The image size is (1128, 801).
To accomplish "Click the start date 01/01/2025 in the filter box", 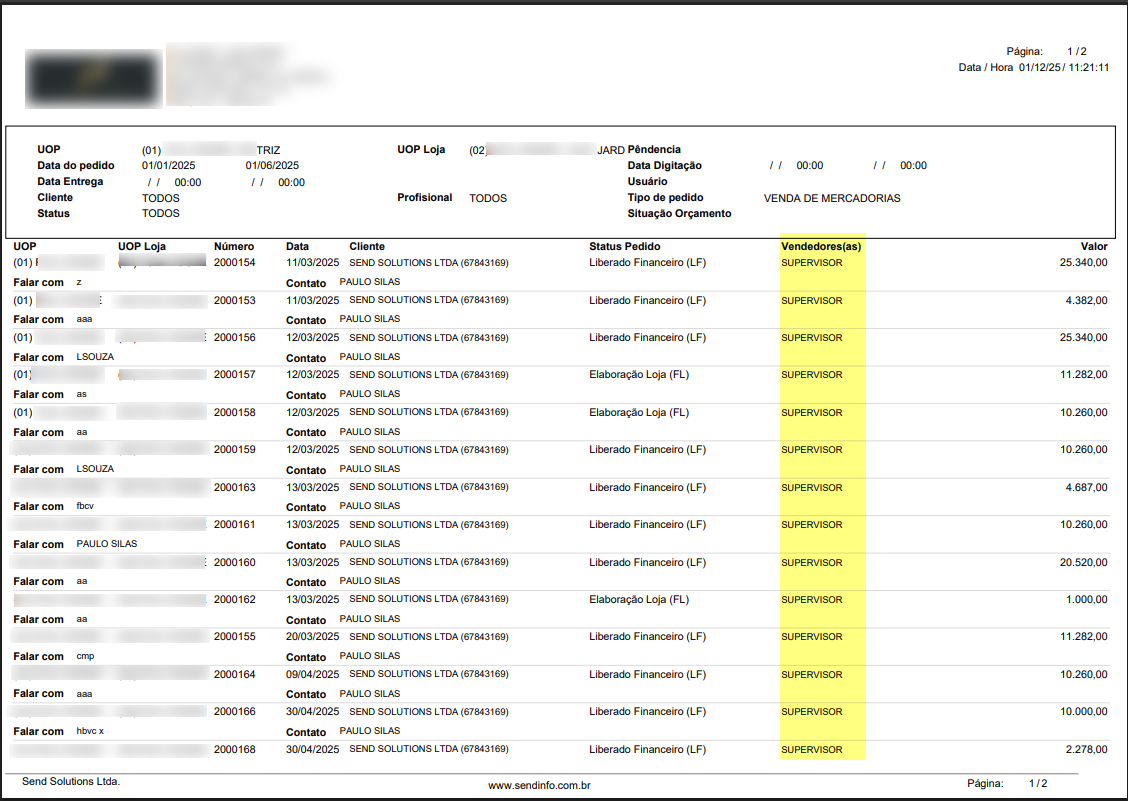I will 170,166.
